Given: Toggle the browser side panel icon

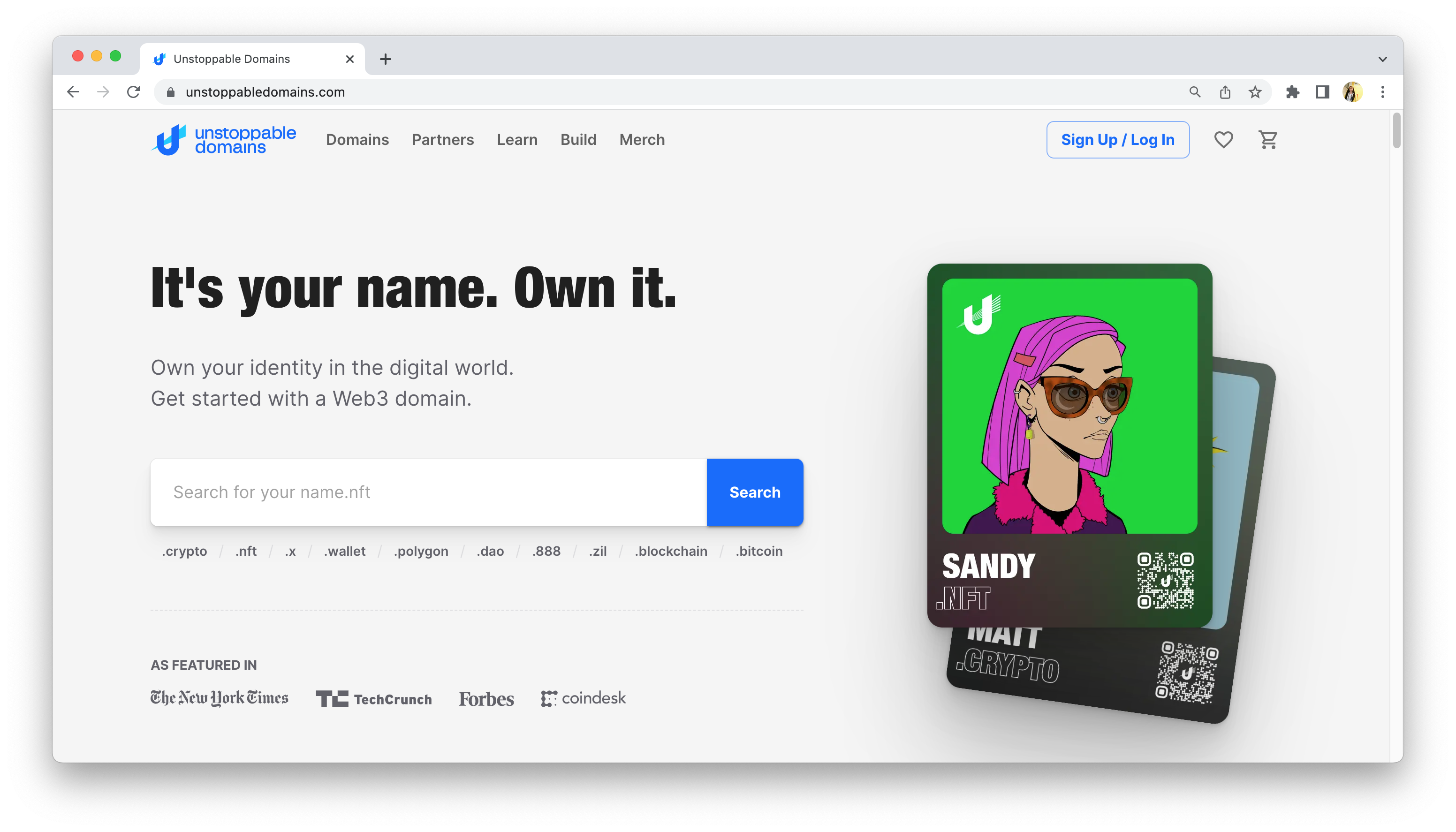Looking at the screenshot, I should click(1322, 92).
